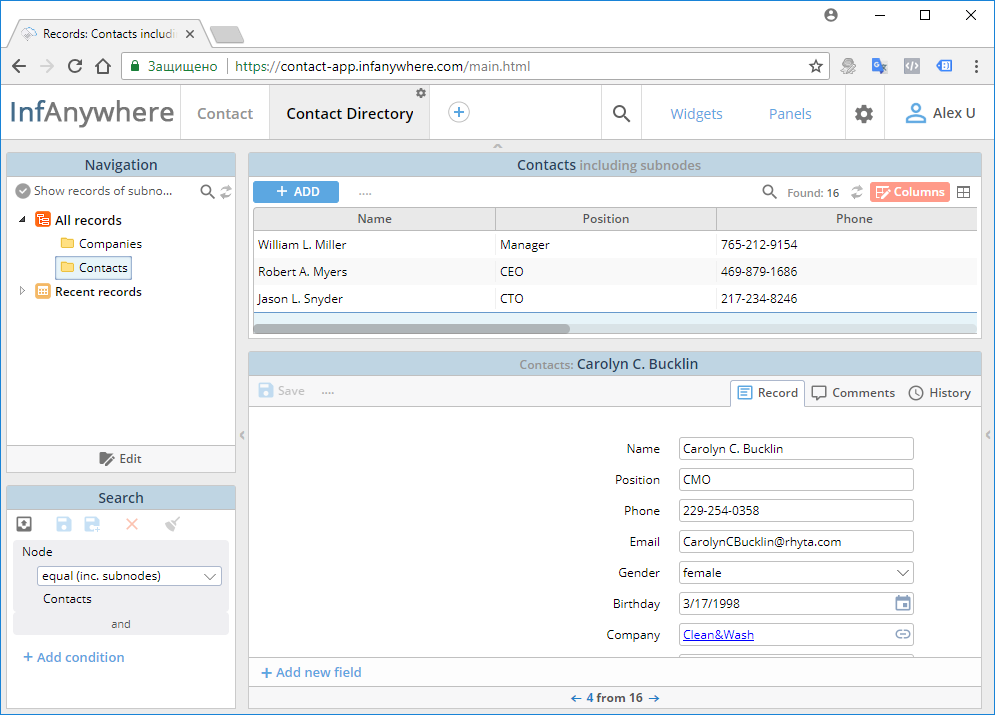The height and width of the screenshot is (715, 995).
Task: Collapse the header with the top caret
Action: pos(498,146)
